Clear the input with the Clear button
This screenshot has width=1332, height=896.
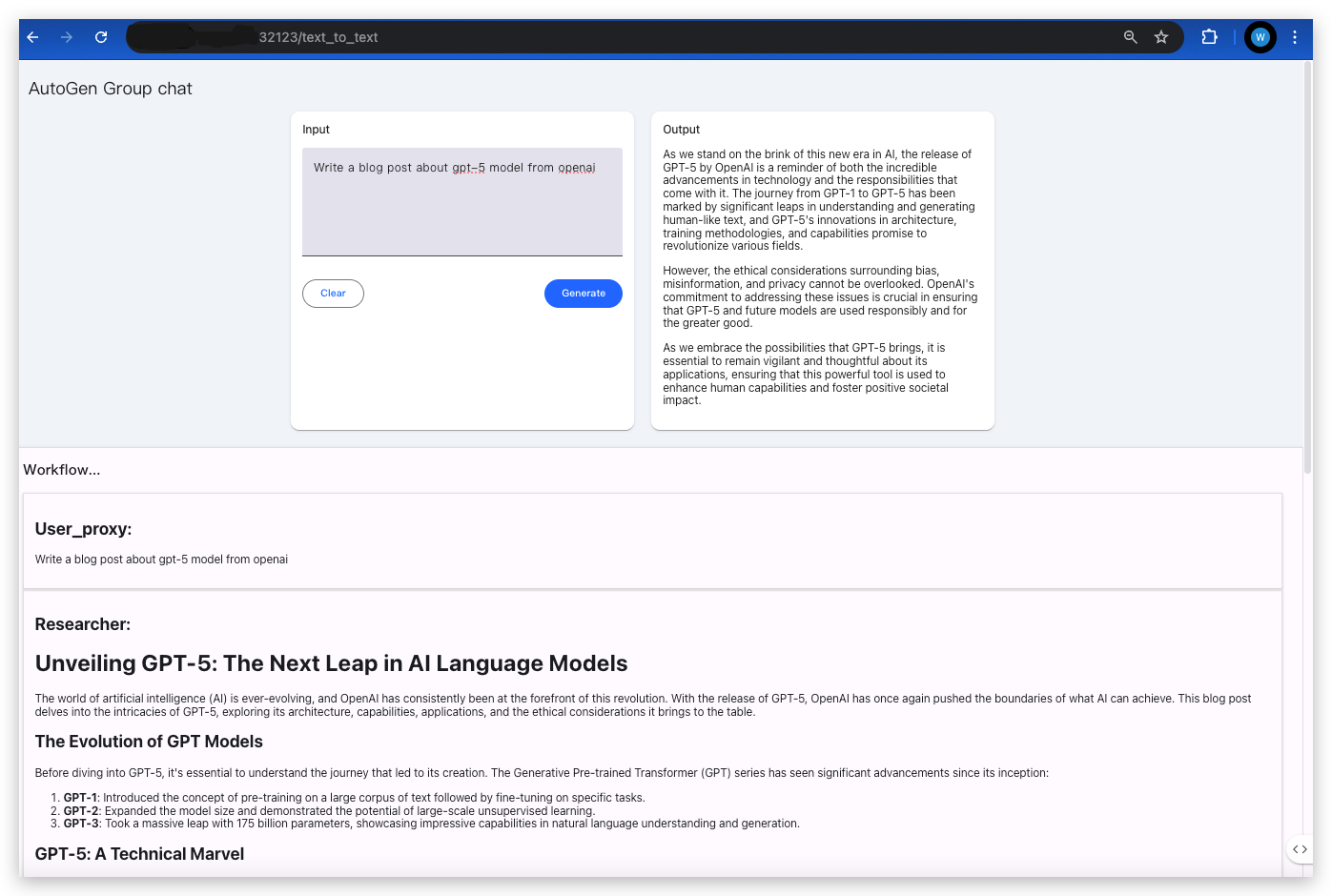pos(333,293)
